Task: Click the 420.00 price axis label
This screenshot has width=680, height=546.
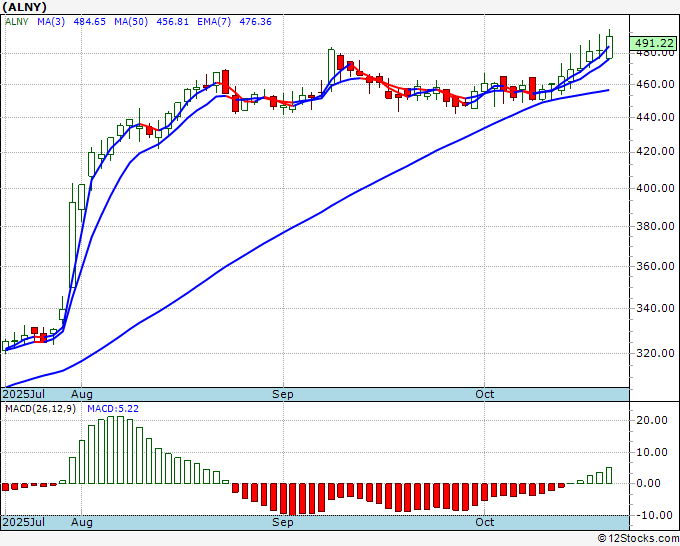Action: coord(655,151)
